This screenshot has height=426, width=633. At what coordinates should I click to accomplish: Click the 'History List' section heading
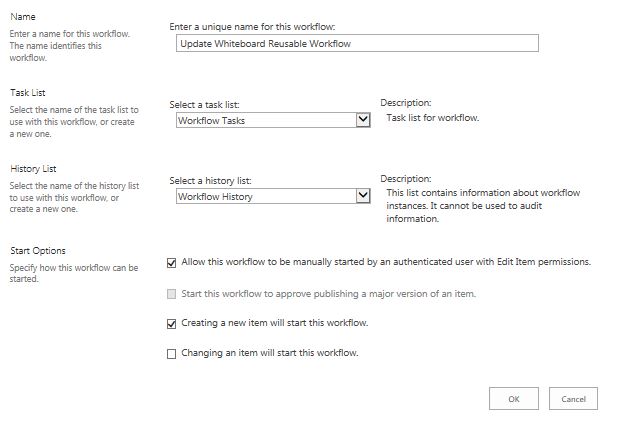(x=33, y=170)
